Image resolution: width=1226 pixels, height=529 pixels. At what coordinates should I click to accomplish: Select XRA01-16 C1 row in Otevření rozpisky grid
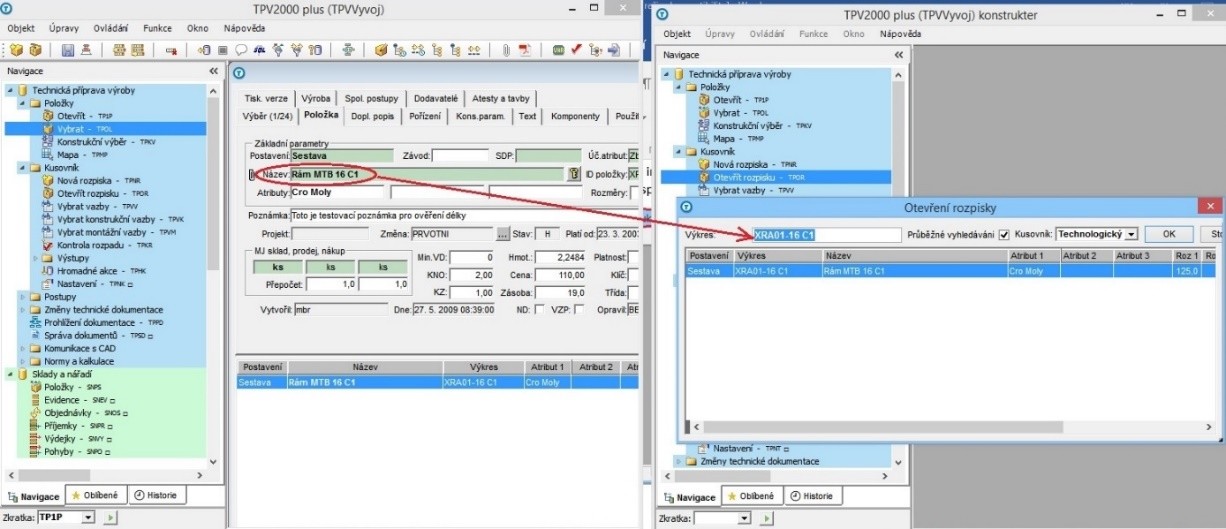click(x=950, y=270)
